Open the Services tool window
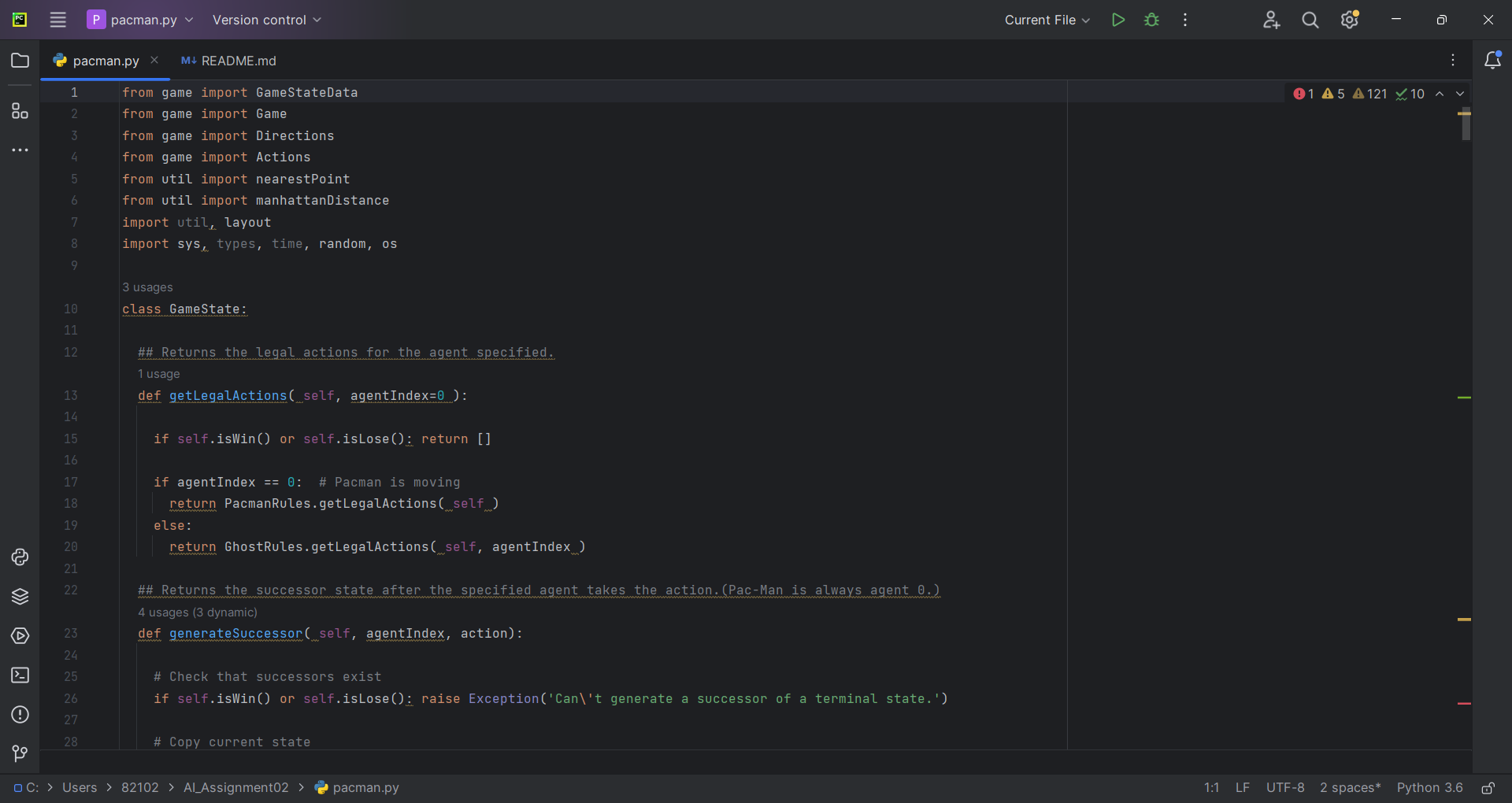Screen dimensions: 1512x803 (x=20, y=636)
